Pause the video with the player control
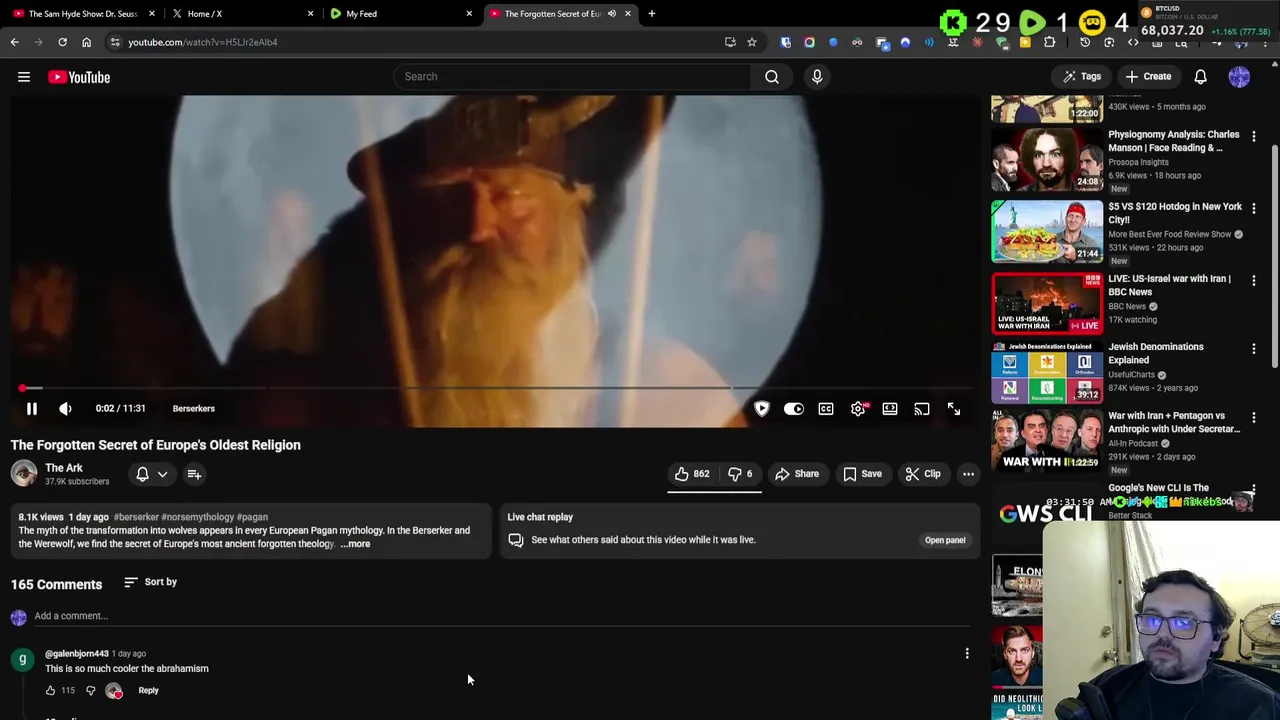Screen dimensions: 1280x720 (31, 408)
